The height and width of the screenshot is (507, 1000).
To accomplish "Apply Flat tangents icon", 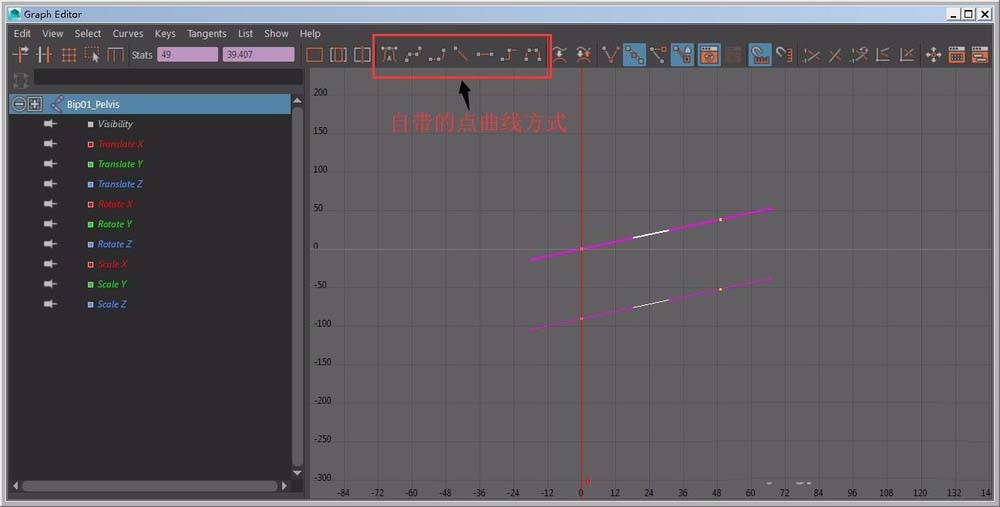I will 485,55.
